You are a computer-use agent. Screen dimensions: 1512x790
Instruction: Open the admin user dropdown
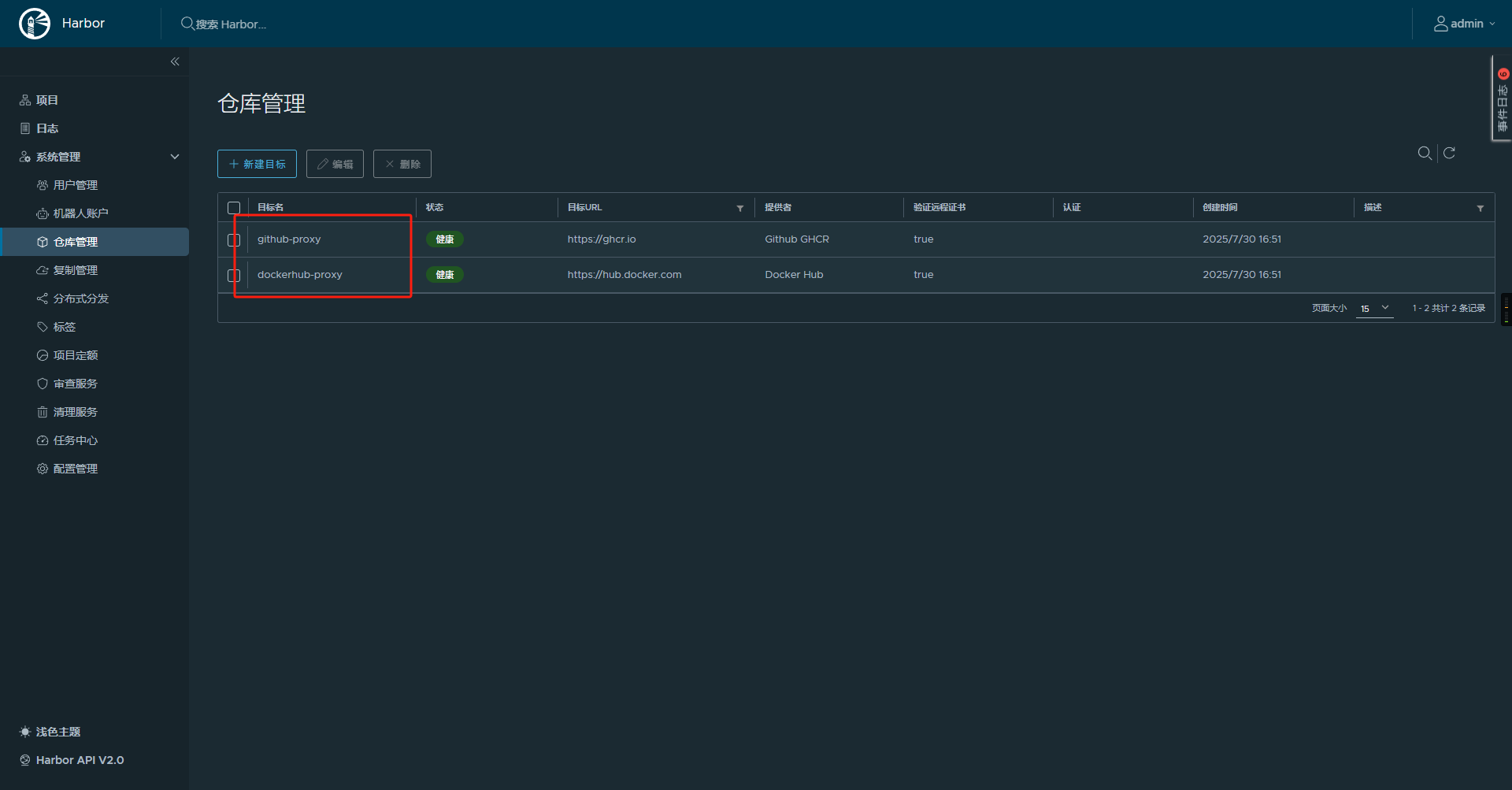click(x=1464, y=24)
